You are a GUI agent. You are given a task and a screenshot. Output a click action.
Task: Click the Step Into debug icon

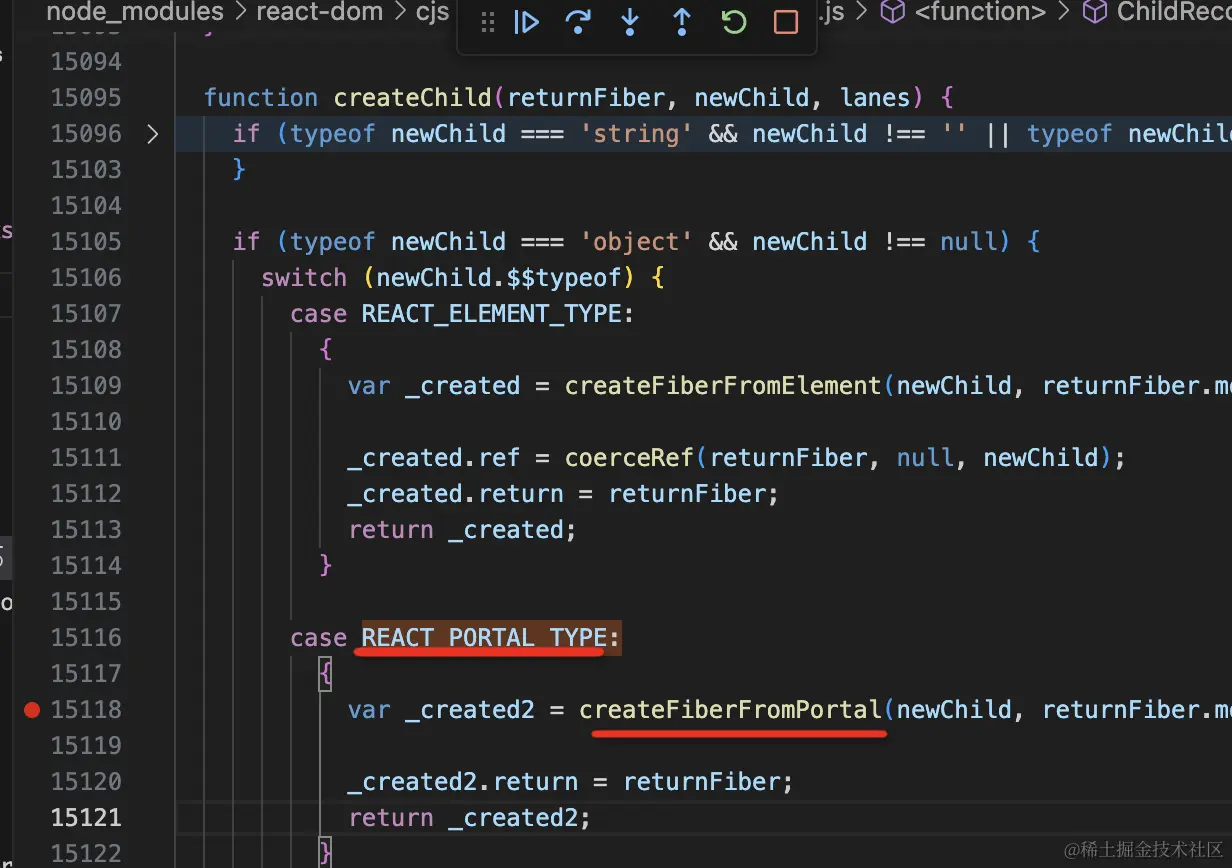tap(630, 22)
